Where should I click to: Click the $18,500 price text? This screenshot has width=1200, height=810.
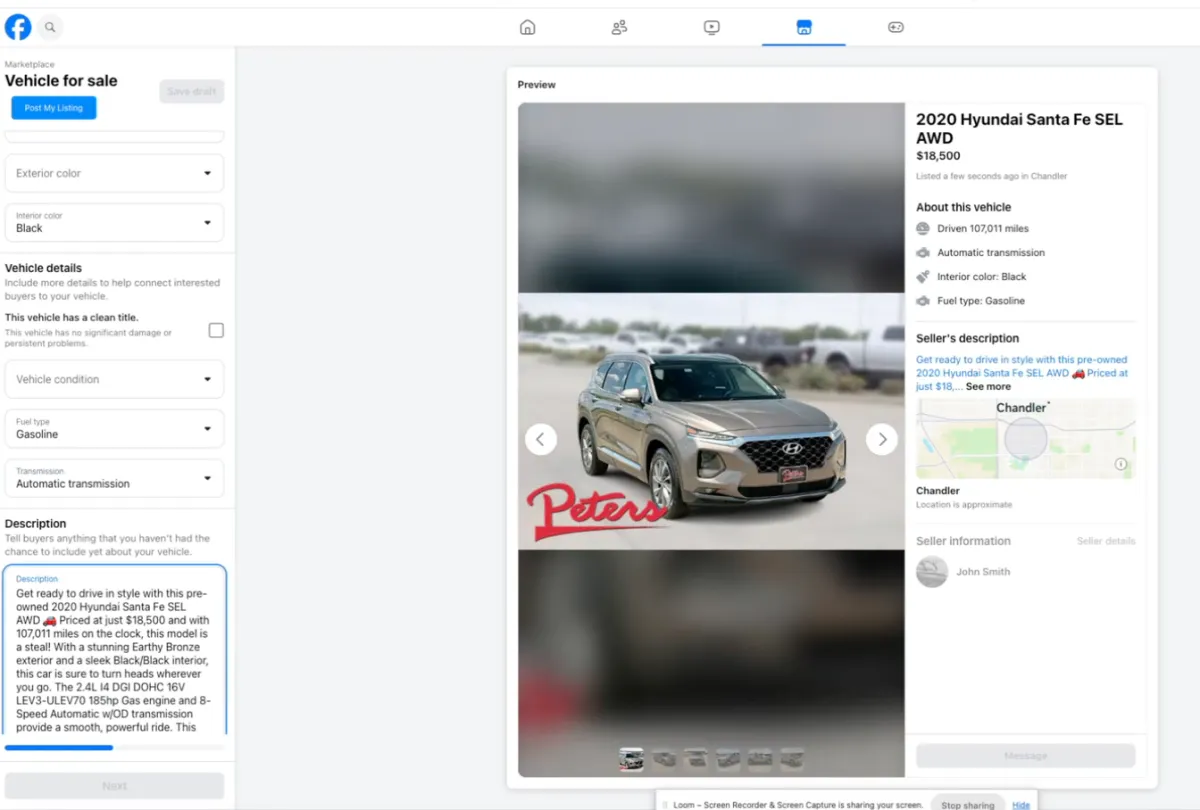tap(938, 156)
